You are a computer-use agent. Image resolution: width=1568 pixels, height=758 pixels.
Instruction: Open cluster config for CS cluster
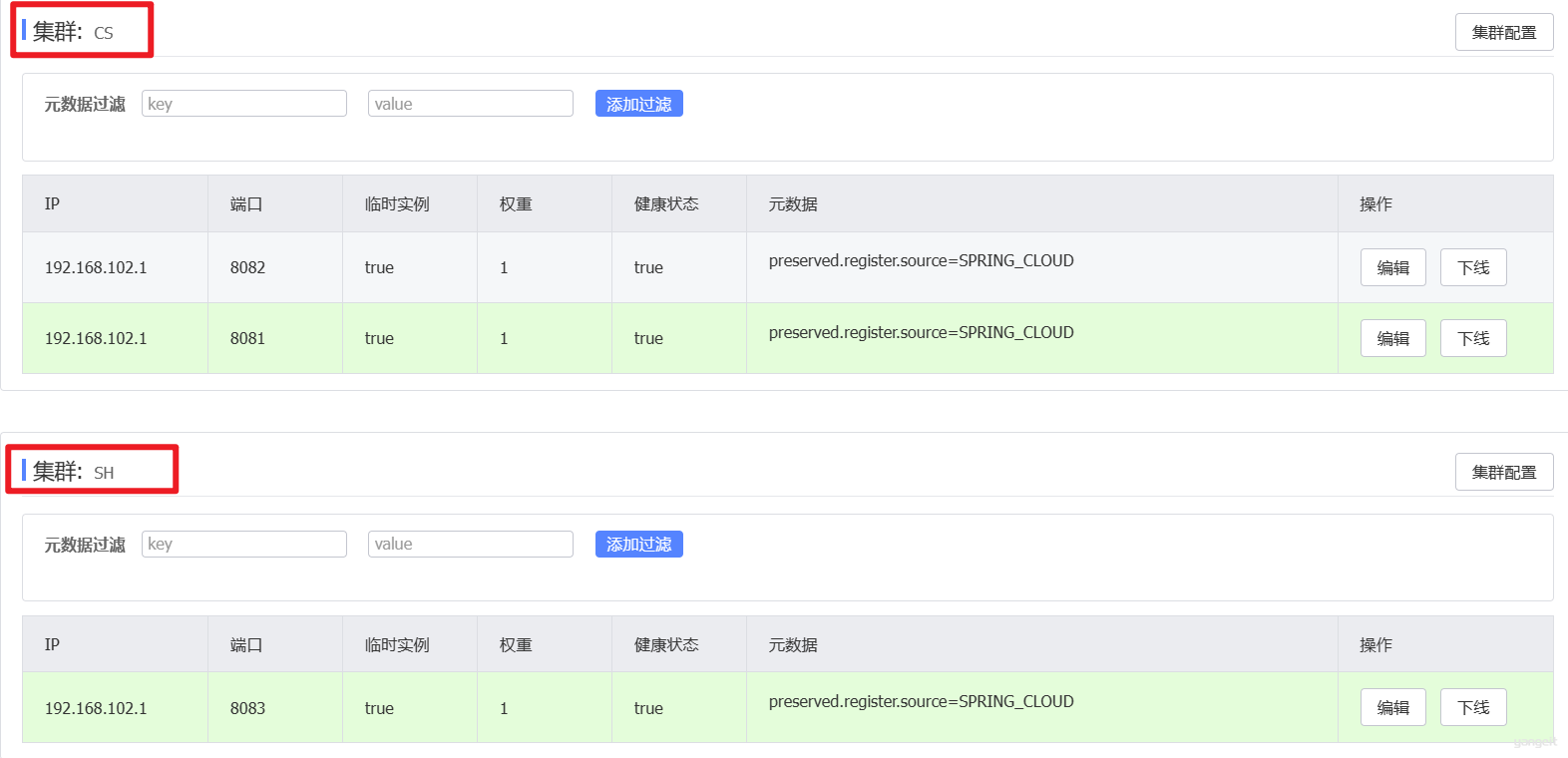coord(1504,32)
